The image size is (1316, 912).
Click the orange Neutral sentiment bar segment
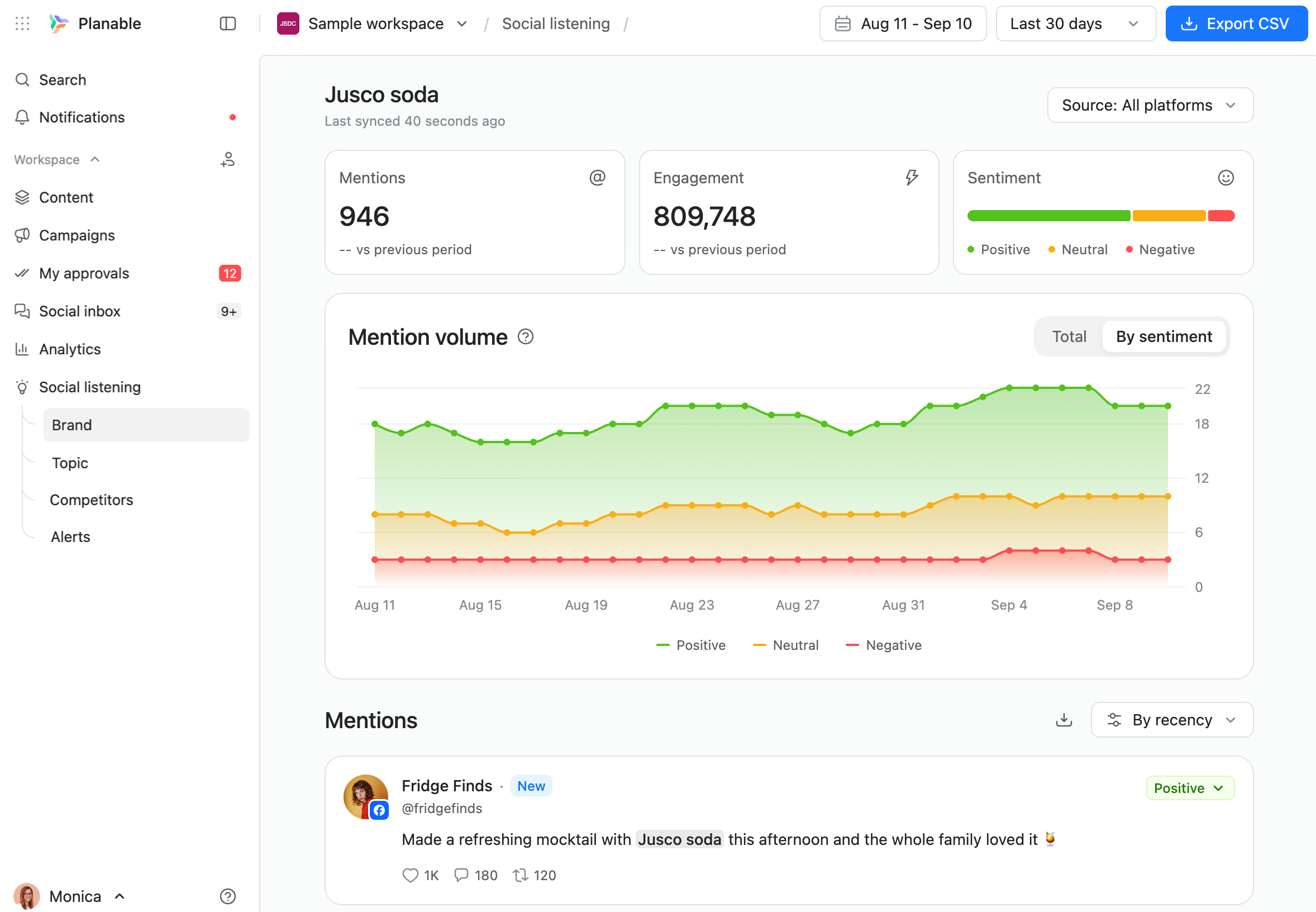click(1169, 216)
